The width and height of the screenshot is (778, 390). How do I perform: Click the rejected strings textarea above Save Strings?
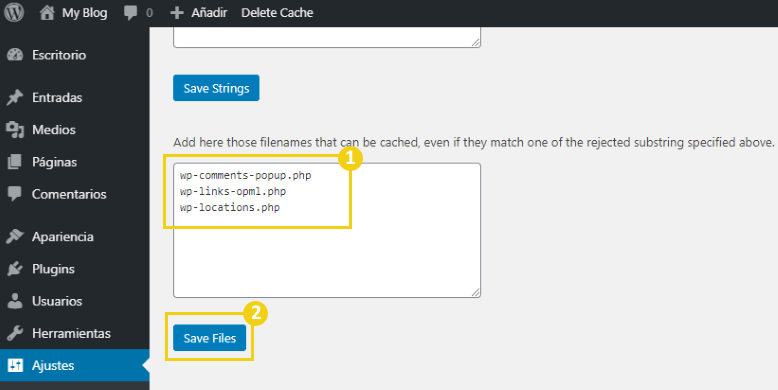click(327, 37)
